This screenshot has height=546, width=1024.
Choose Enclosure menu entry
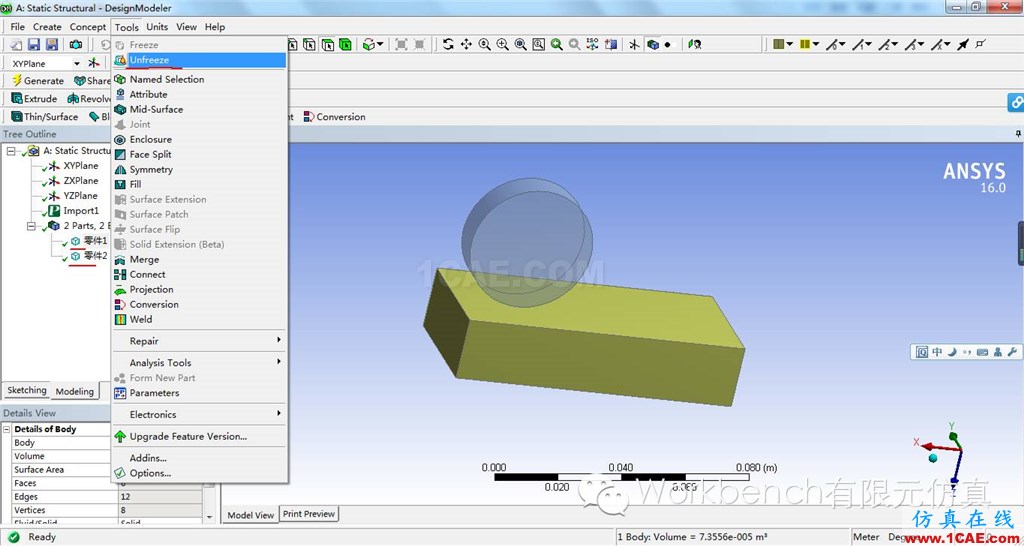tap(199, 139)
